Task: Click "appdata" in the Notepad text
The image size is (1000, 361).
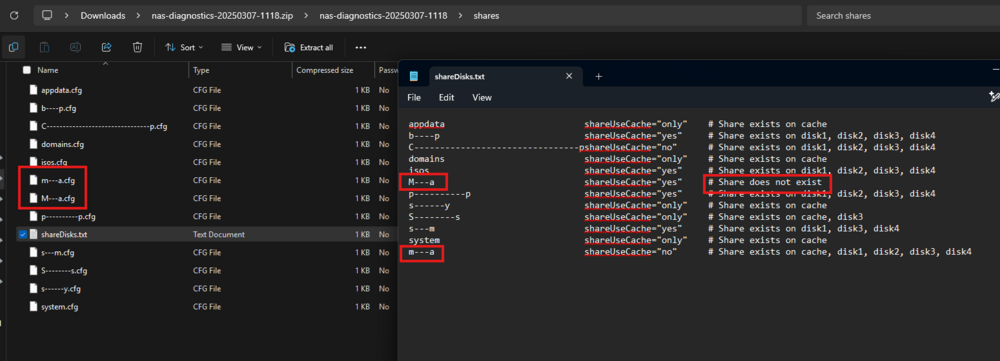Action: 427,124
